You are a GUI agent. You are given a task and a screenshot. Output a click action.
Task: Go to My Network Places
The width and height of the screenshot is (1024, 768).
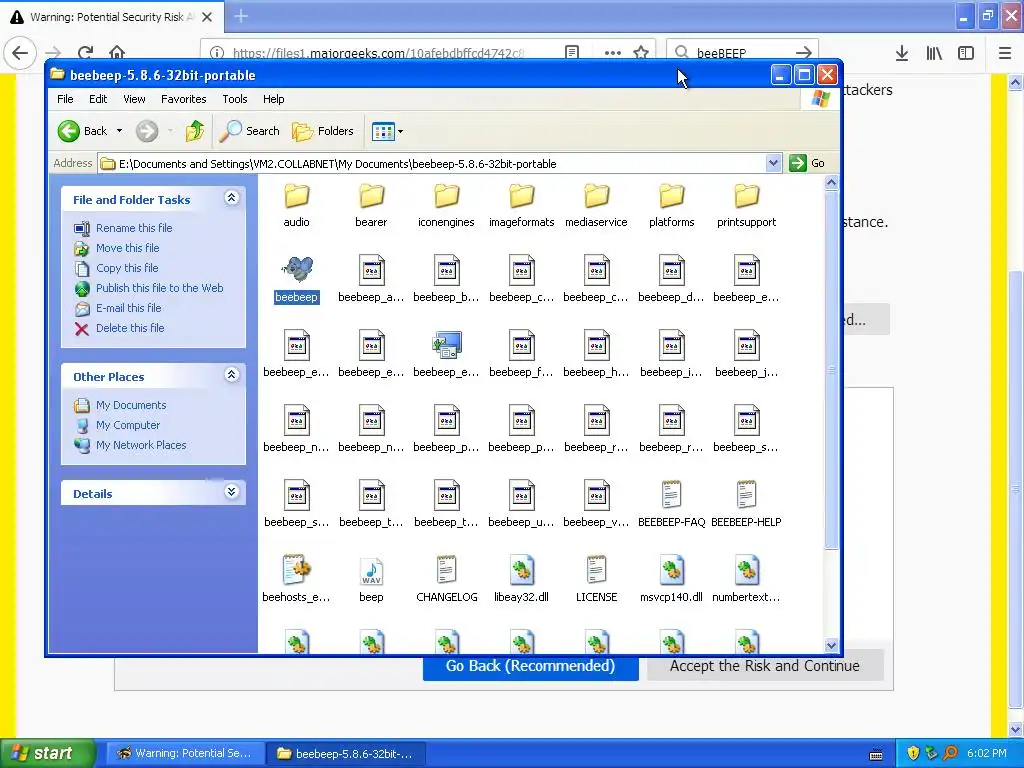141,445
